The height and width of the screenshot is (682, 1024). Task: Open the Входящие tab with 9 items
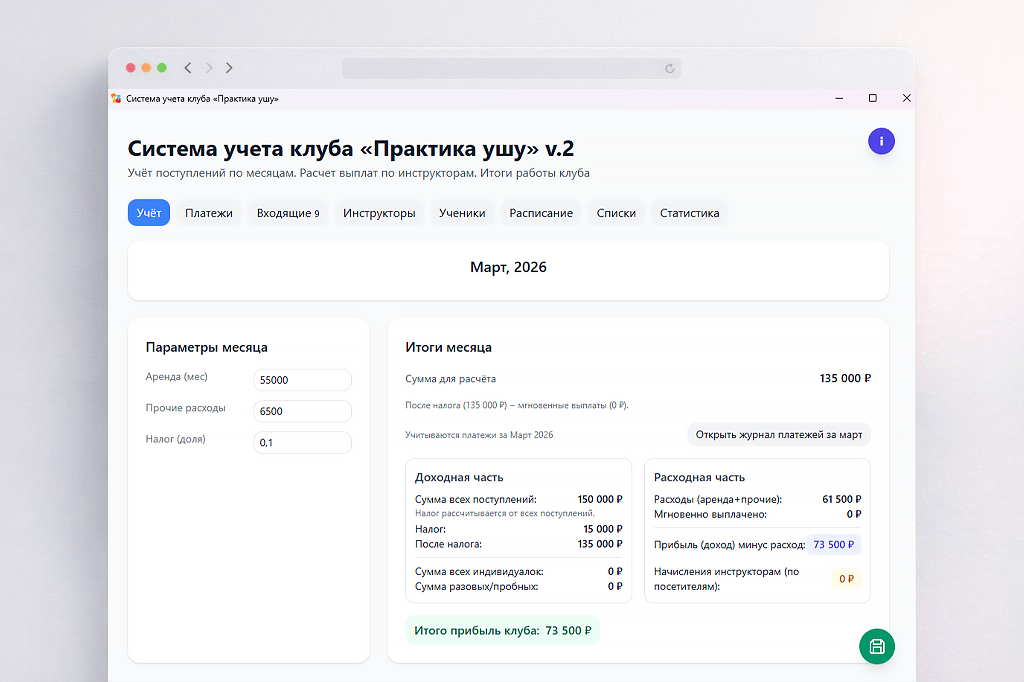pyautogui.click(x=287, y=212)
